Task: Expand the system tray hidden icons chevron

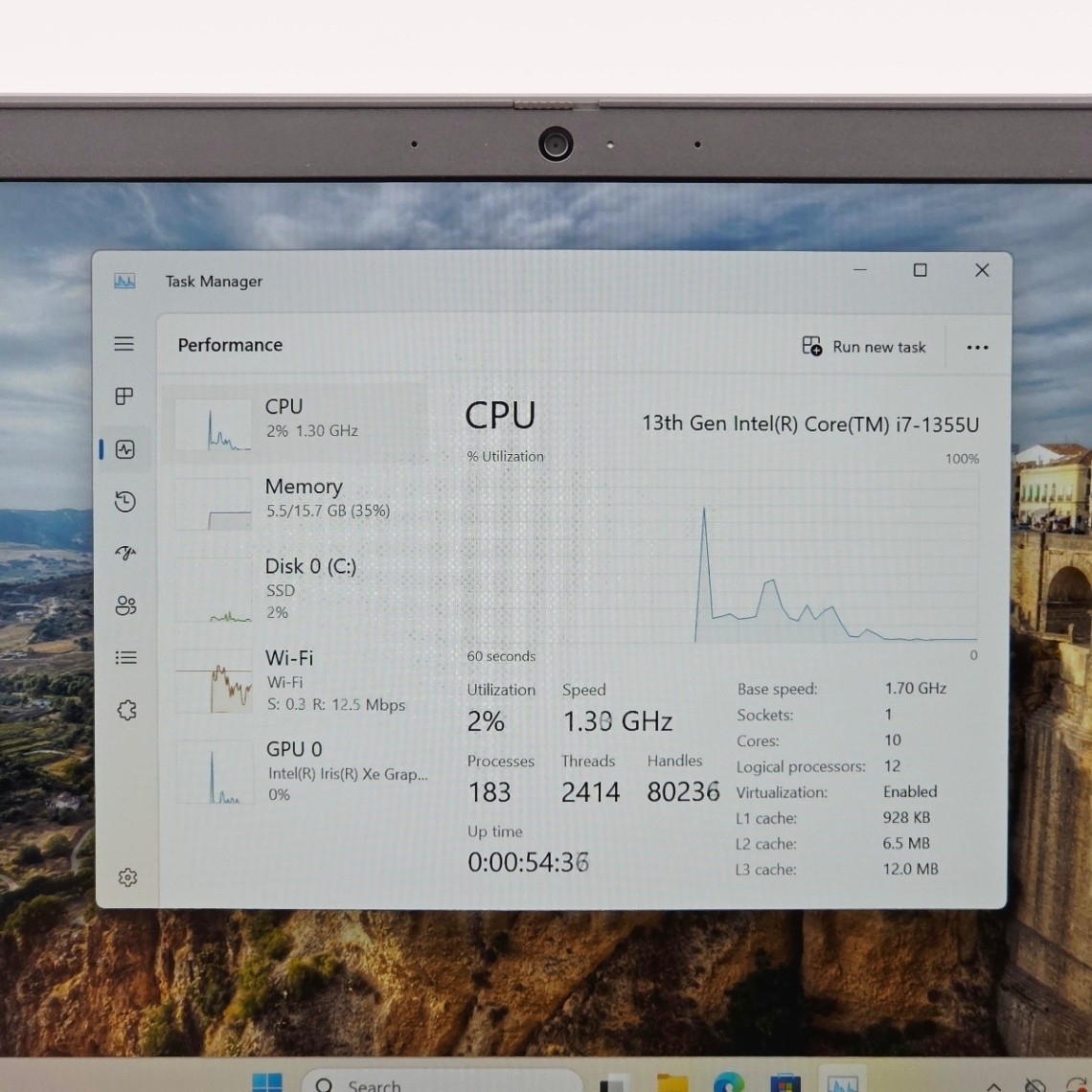Action: (x=993, y=1086)
